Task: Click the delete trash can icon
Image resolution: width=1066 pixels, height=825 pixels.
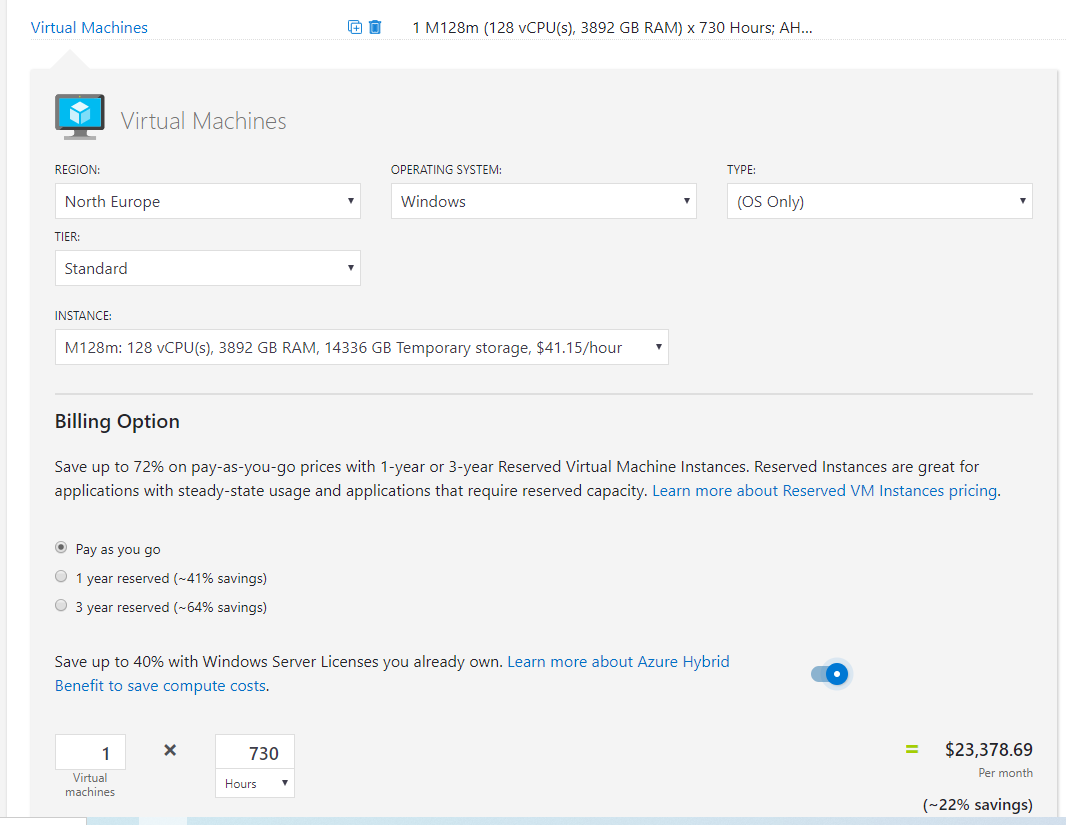Action: pos(375,27)
